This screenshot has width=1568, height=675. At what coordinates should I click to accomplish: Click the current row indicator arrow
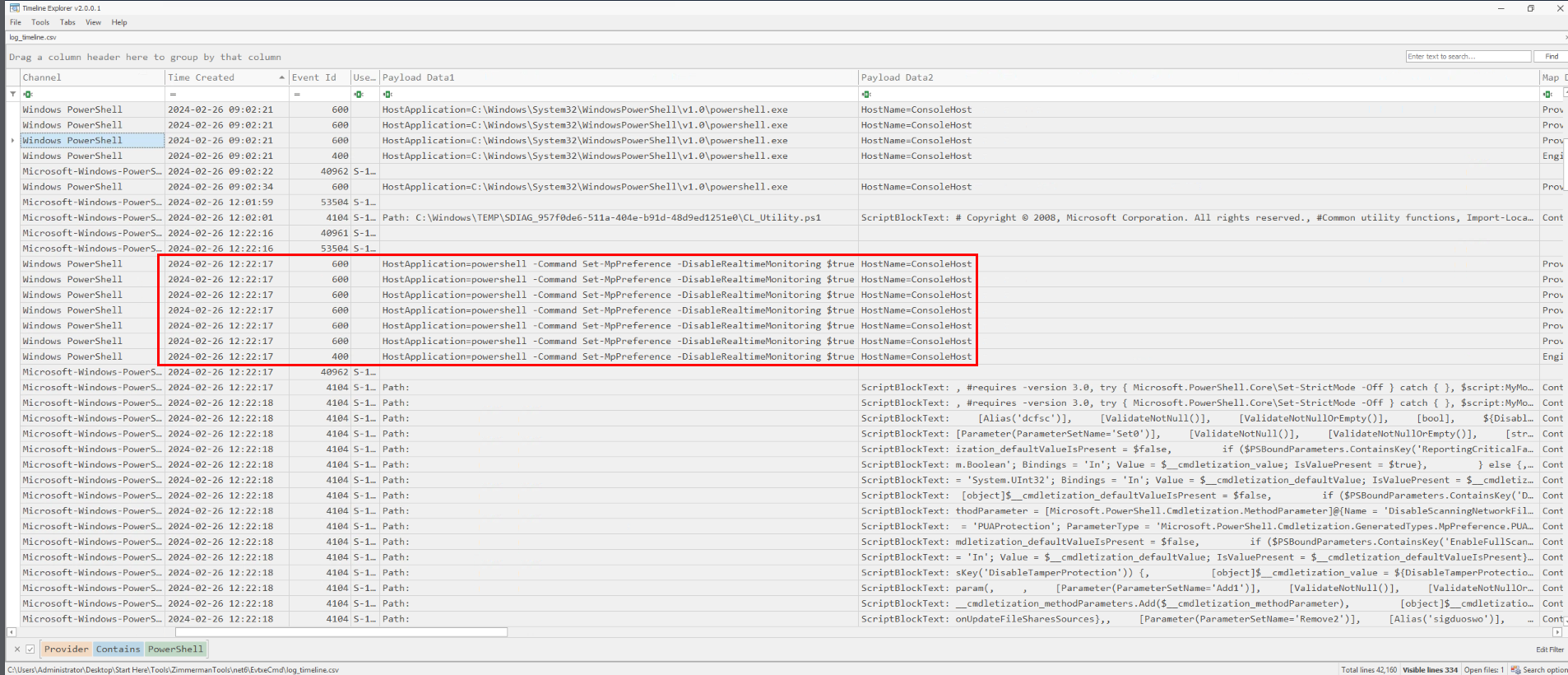point(12,141)
